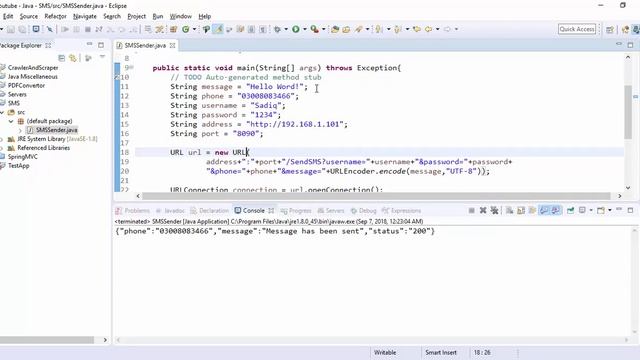The height and width of the screenshot is (360, 640).
Task: Toggle Show Console When Standard Out Changes
Action: (x=544, y=210)
